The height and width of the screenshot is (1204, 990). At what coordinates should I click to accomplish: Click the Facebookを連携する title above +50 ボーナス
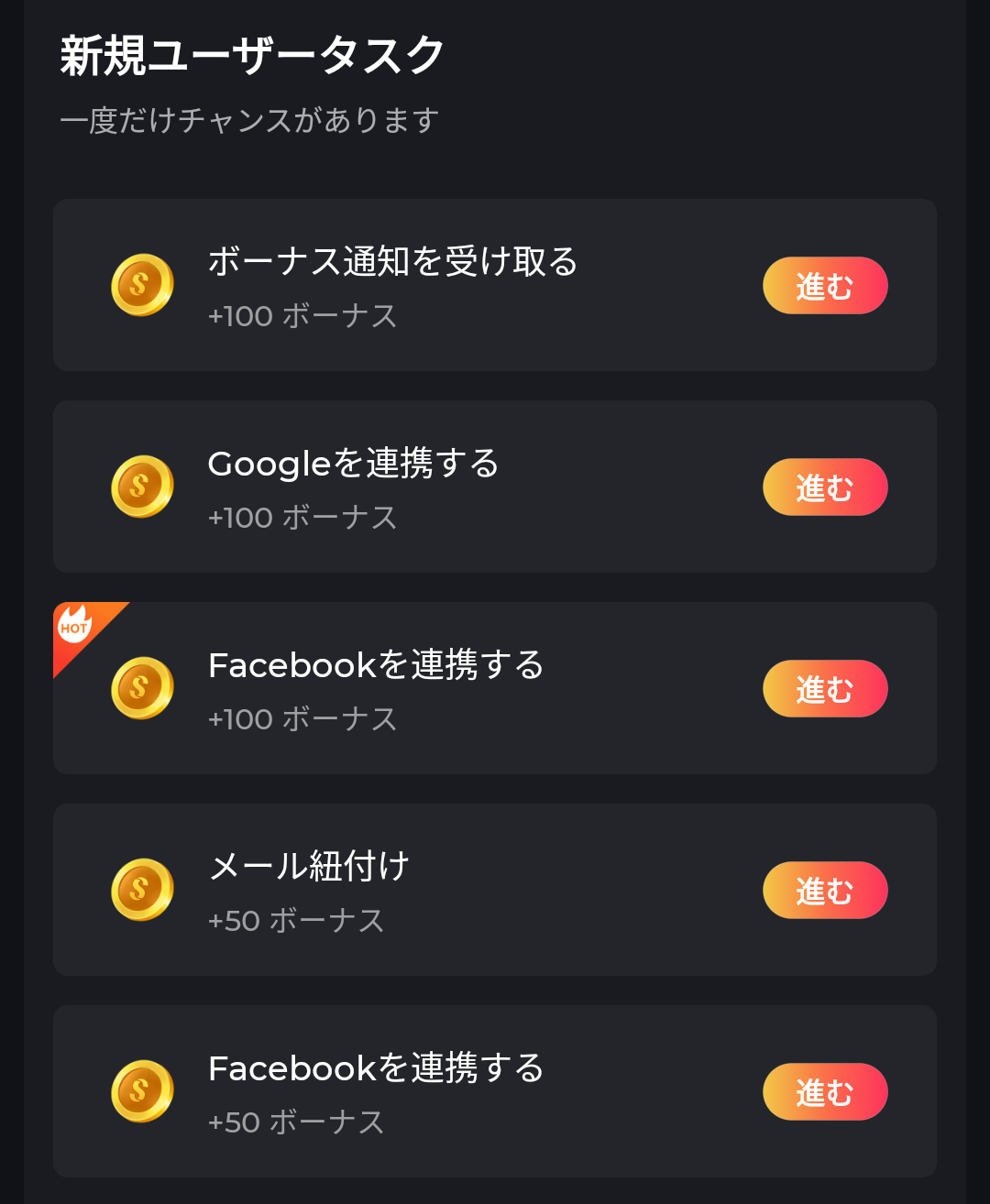pos(376,1068)
